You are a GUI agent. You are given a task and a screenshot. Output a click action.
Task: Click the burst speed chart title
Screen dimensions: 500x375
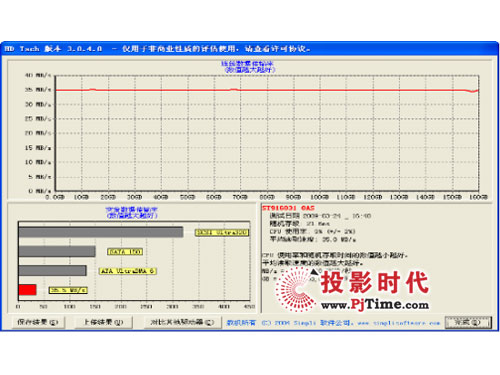point(132,212)
